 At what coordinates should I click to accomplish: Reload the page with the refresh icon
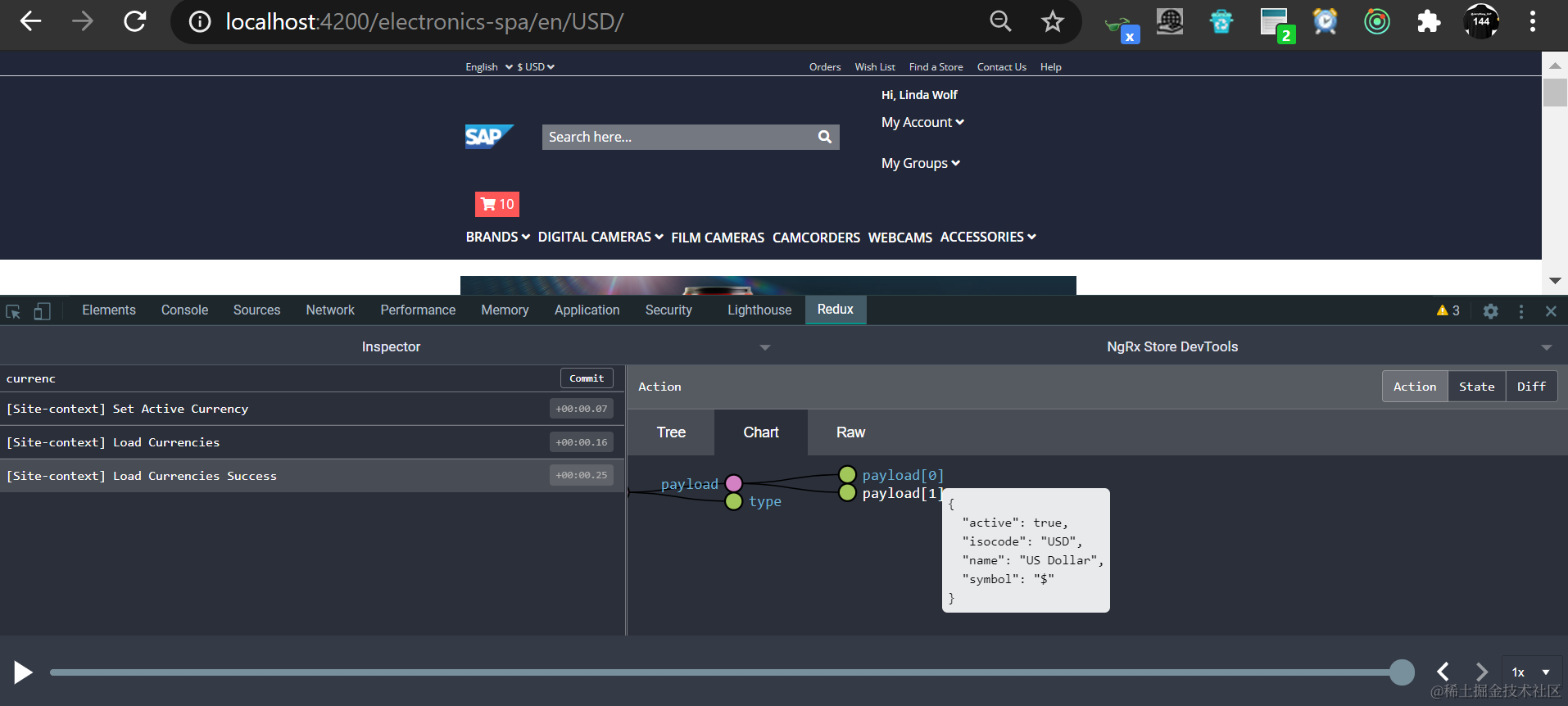134,21
